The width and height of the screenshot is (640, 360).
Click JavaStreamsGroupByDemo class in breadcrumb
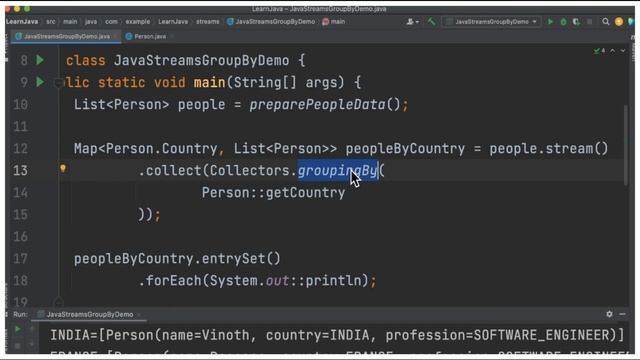pyautogui.click(x=271, y=22)
